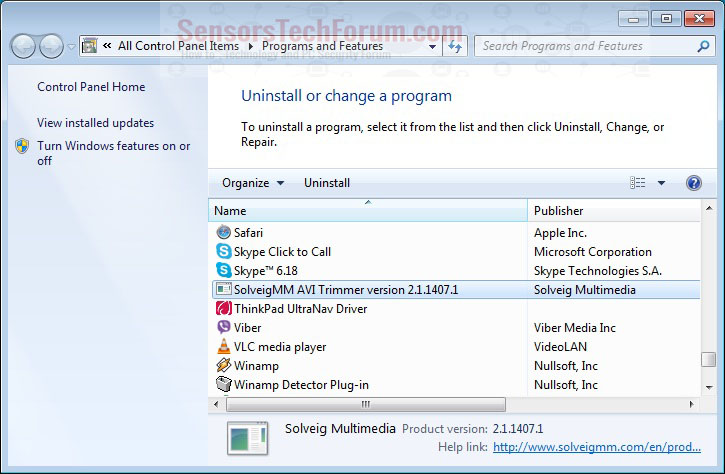Click the horizontal scrollbar right arrow

click(692, 404)
